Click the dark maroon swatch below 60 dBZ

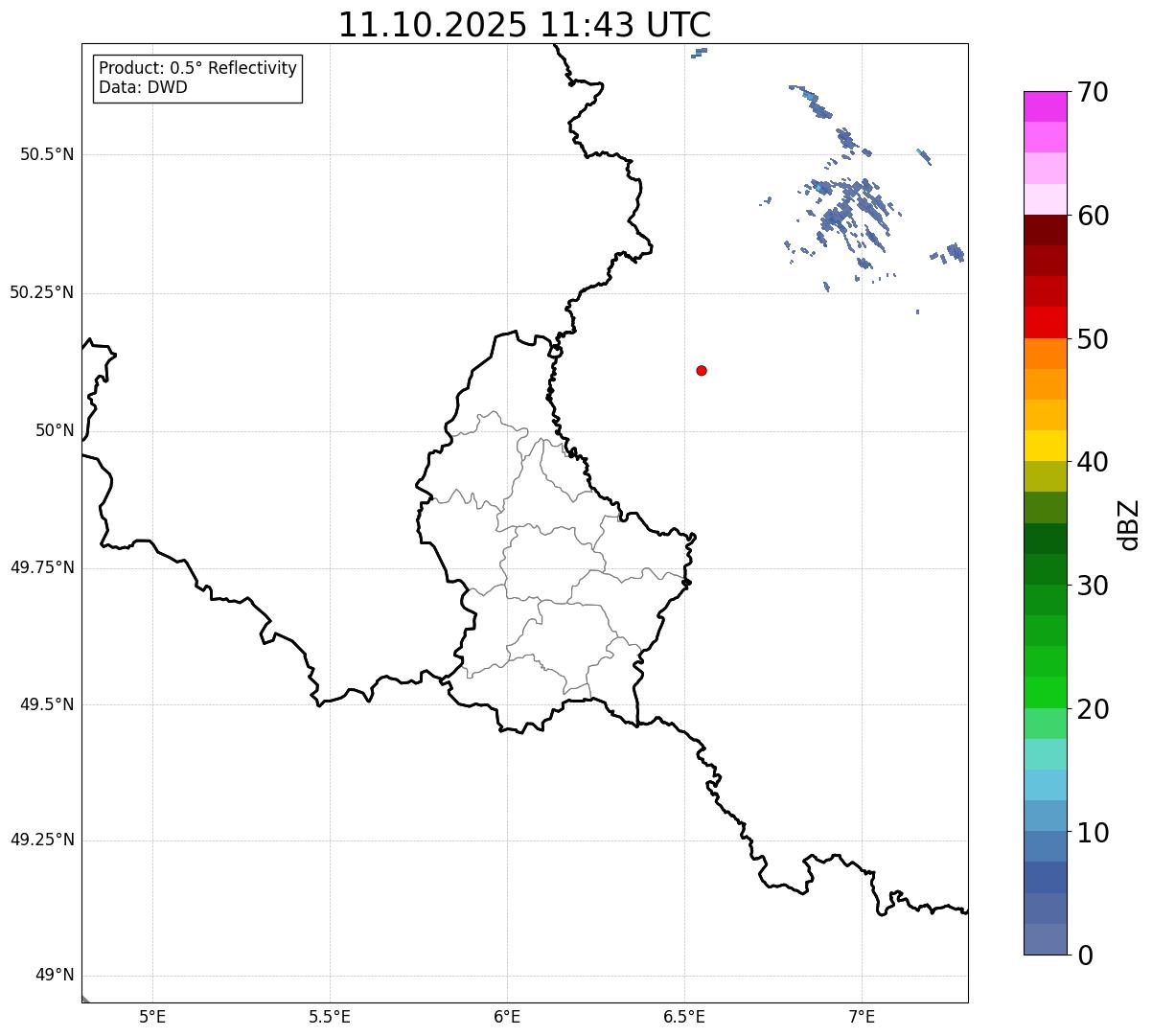(1045, 230)
